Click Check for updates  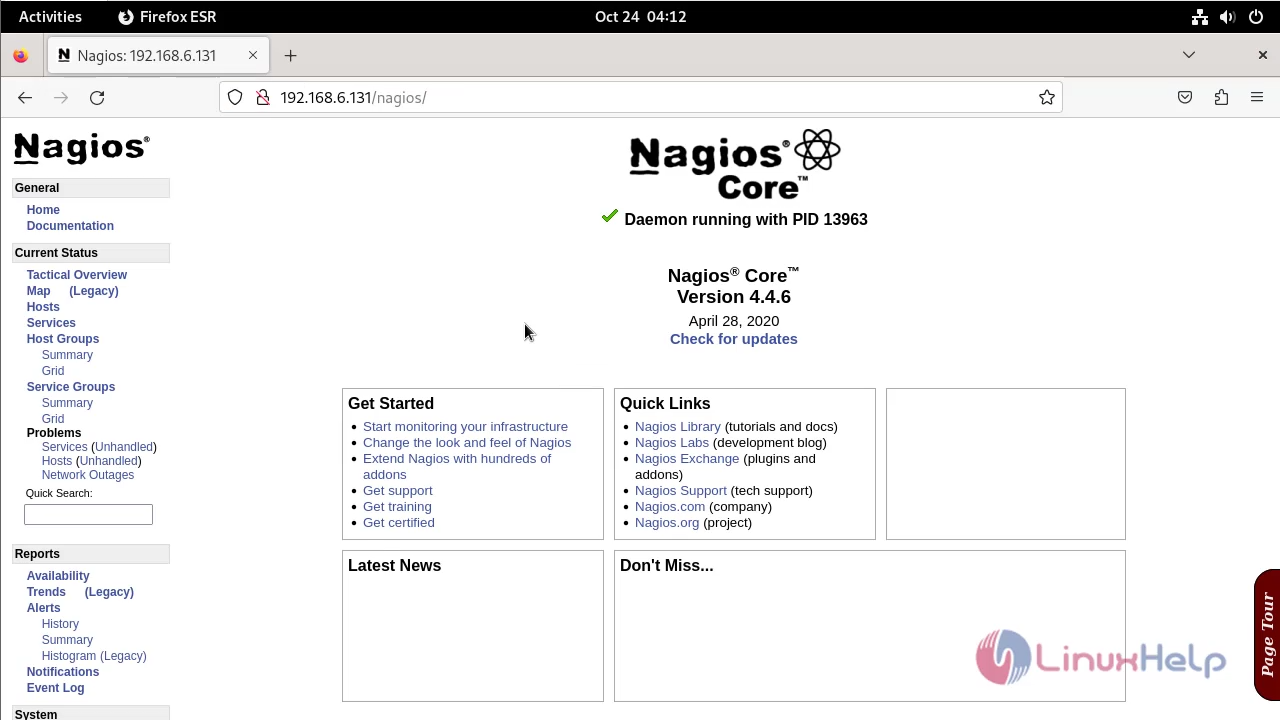tap(734, 339)
